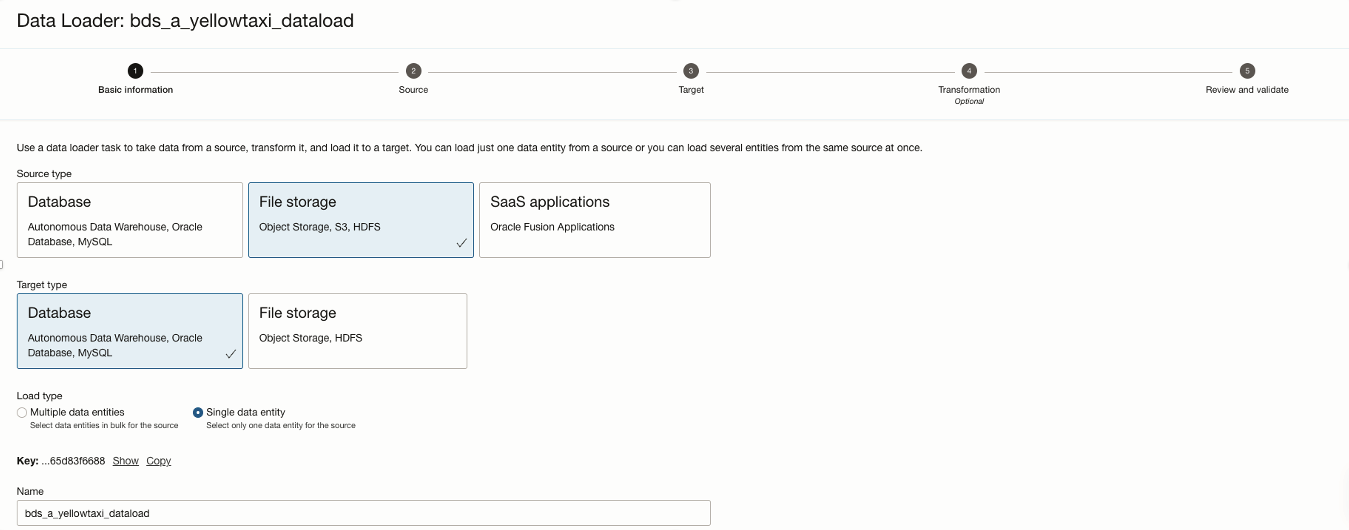Click the checkmark on Database target card
This screenshot has width=1349, height=530.
230,354
